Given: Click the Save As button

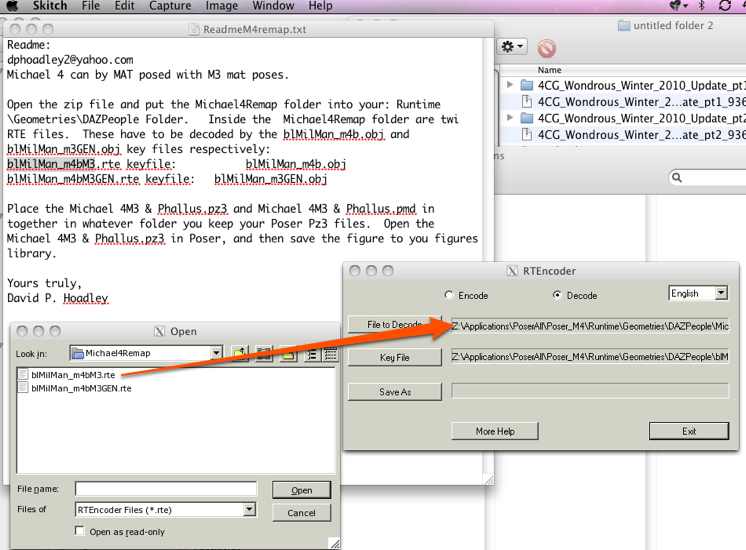Looking at the screenshot, I should click(394, 392).
